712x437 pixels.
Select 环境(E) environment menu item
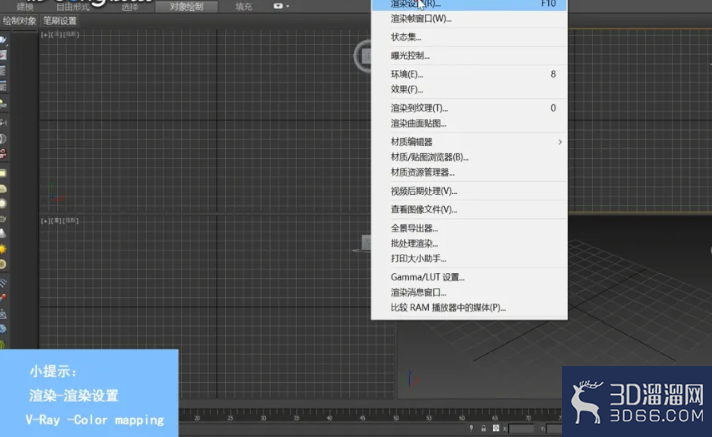click(x=470, y=74)
